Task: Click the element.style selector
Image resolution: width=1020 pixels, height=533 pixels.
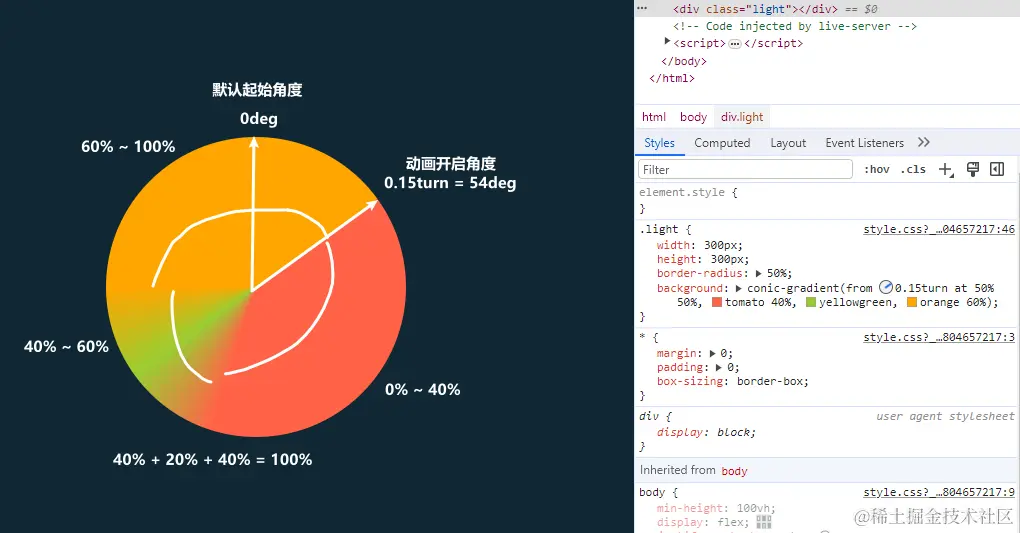Action: [682, 192]
